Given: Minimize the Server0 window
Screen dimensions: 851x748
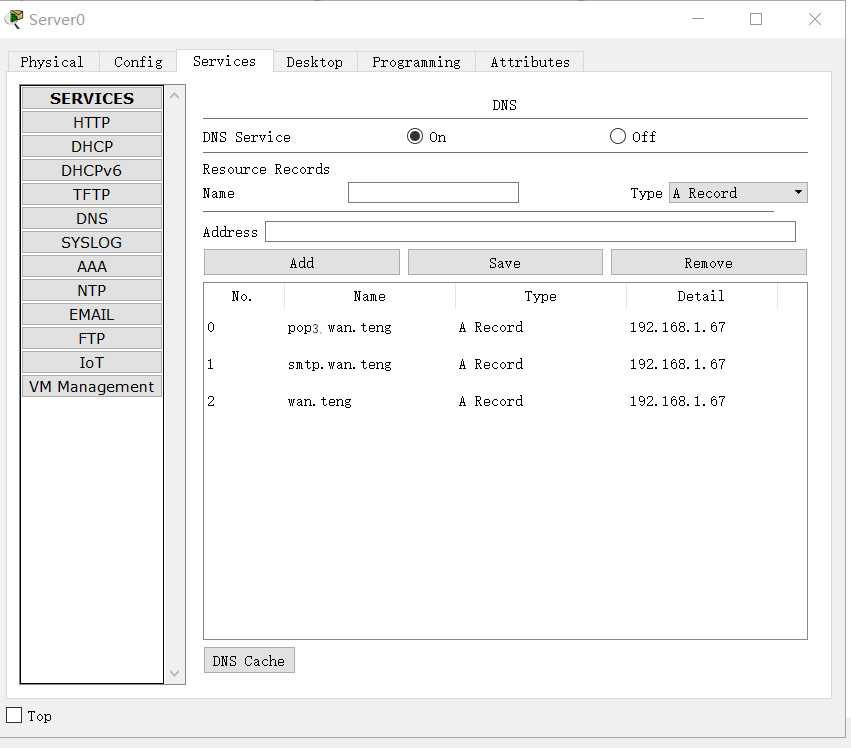Looking at the screenshot, I should tap(698, 19).
